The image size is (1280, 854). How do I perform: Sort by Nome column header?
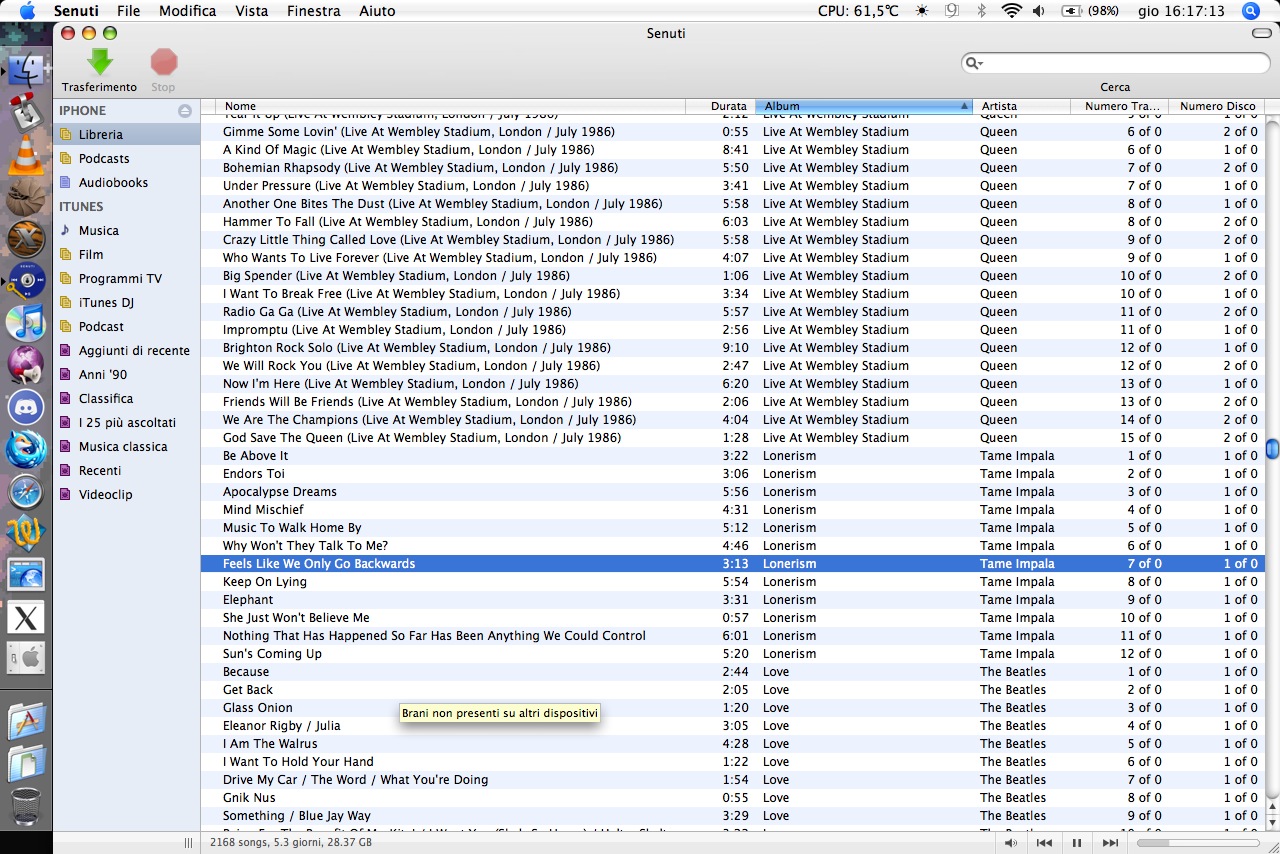pos(451,106)
